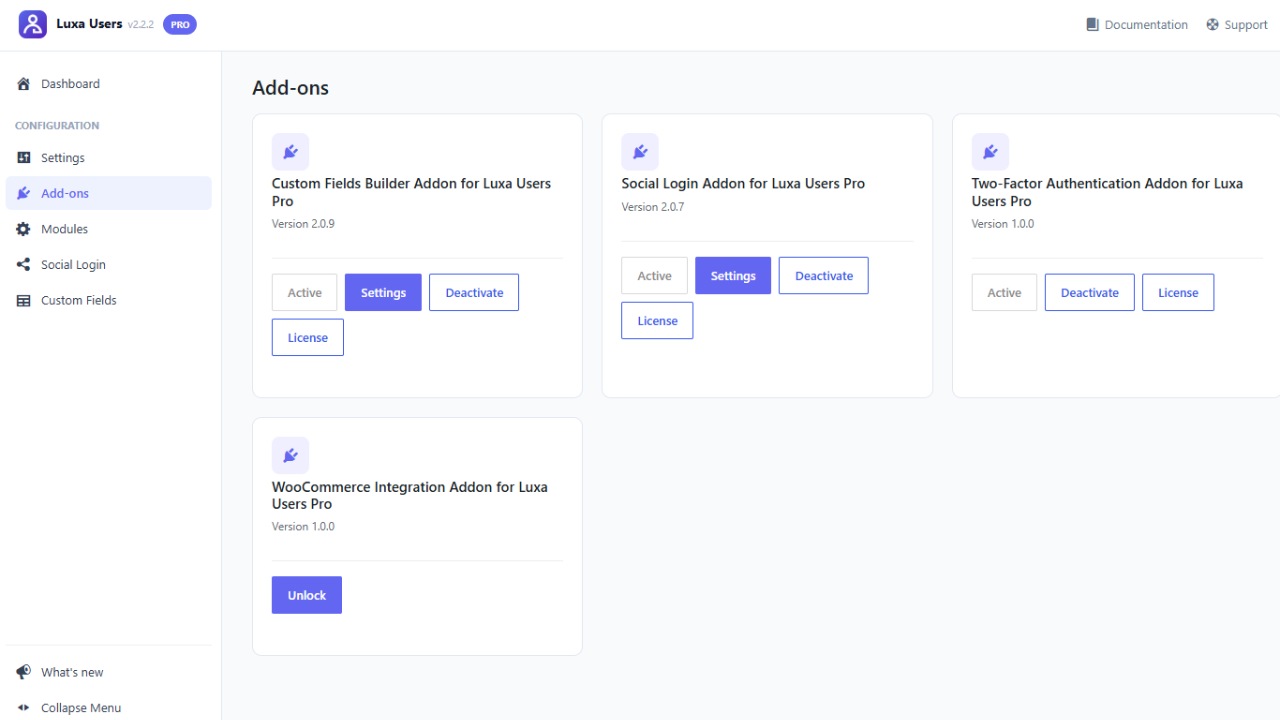Open What's new link
The image size is (1280, 720).
pyautogui.click(x=109, y=672)
